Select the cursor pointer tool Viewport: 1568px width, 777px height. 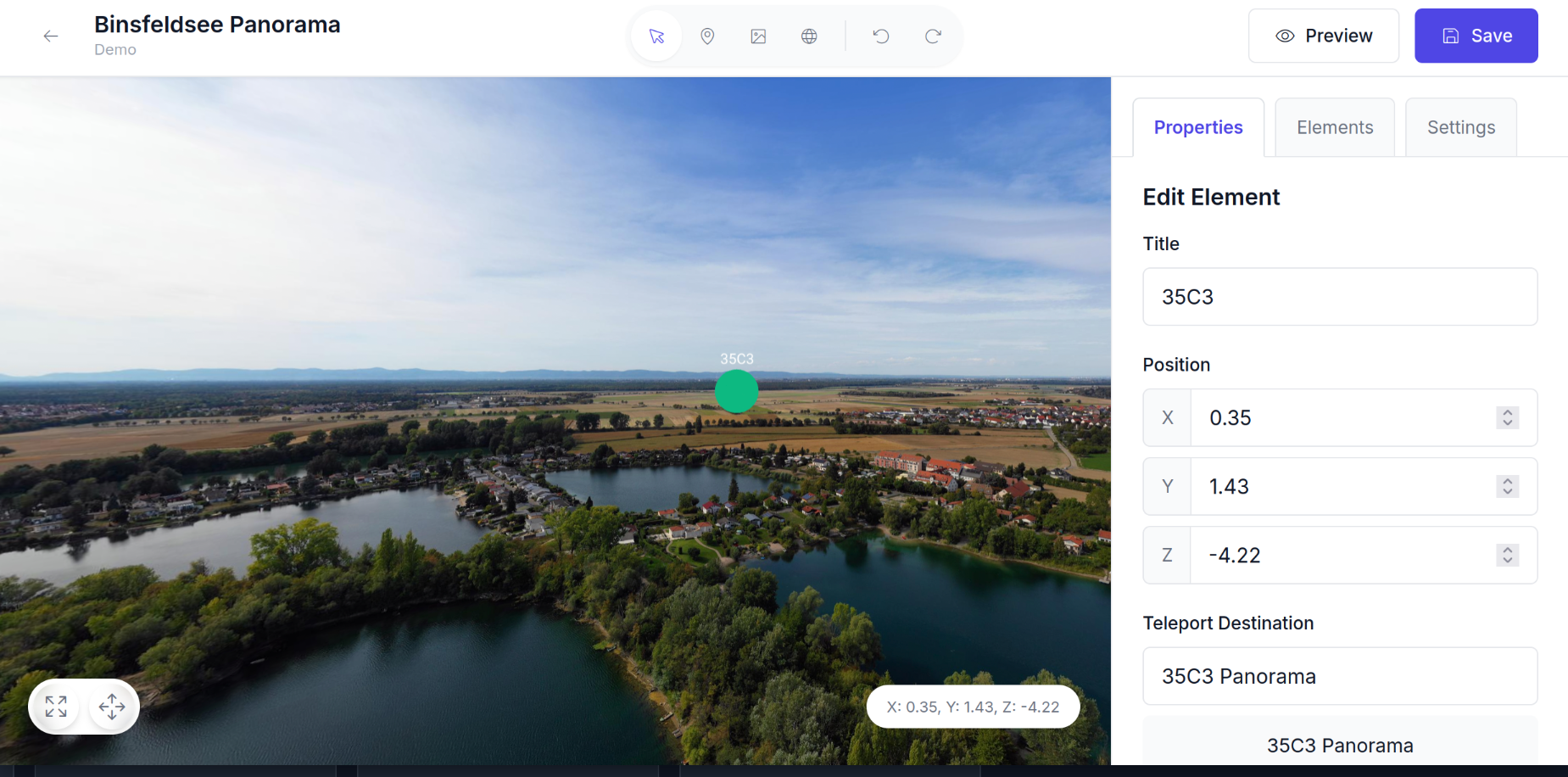656,36
